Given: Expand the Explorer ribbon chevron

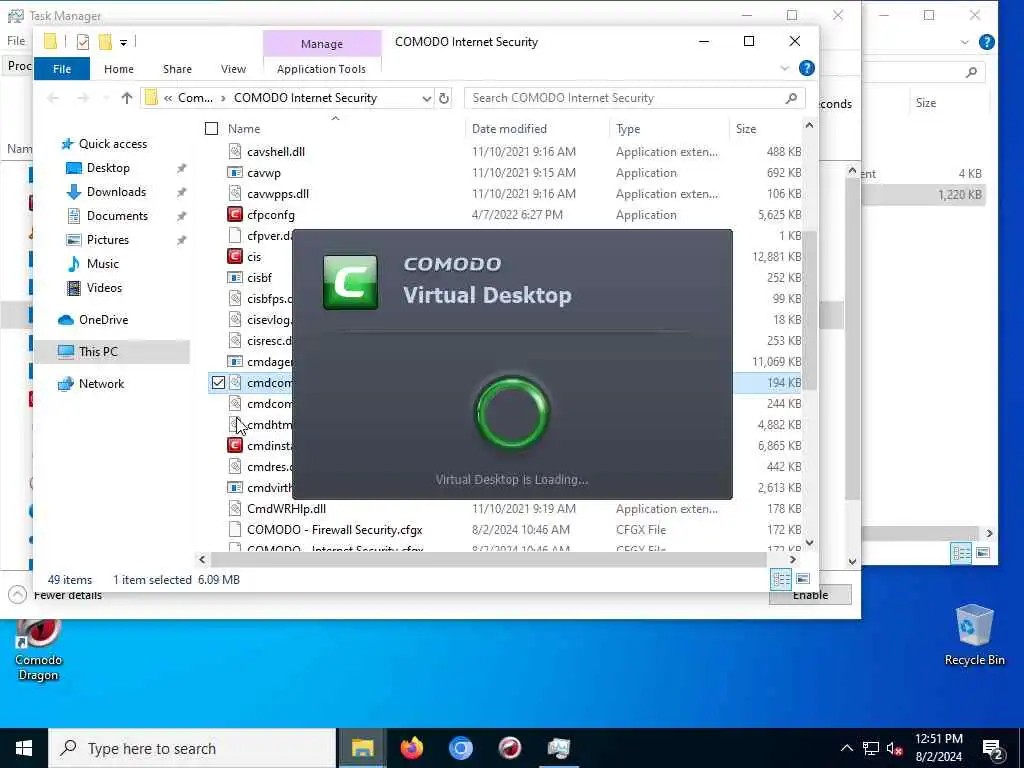Looking at the screenshot, I should [x=784, y=68].
